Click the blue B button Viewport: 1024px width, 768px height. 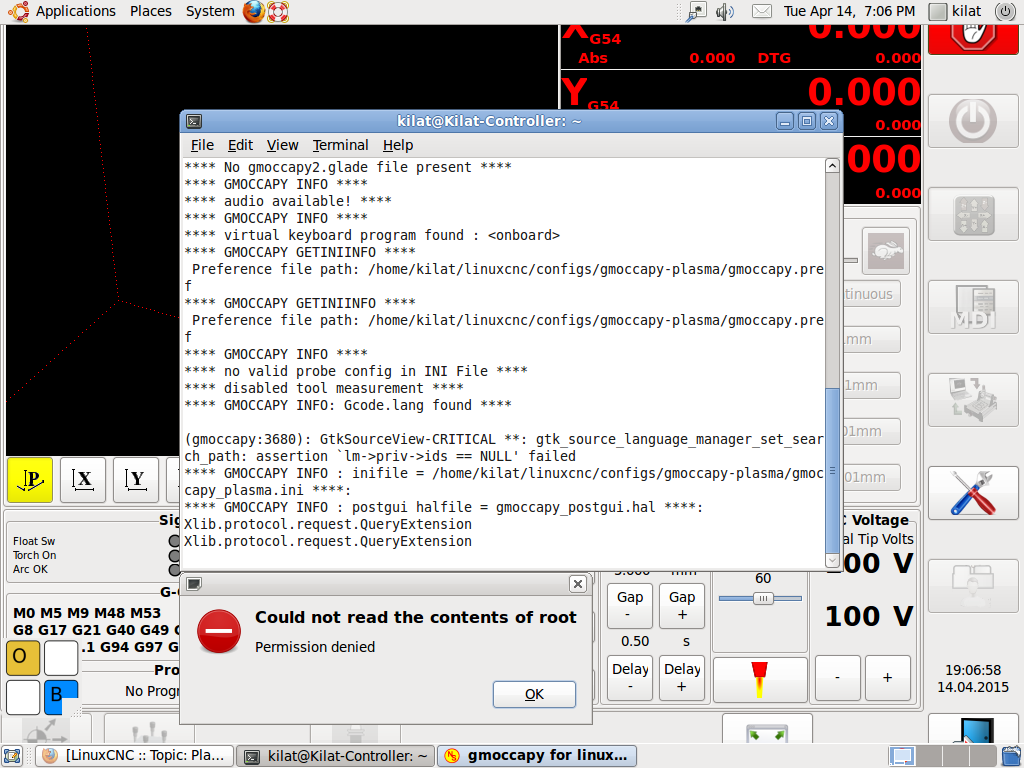pyautogui.click(x=61, y=697)
